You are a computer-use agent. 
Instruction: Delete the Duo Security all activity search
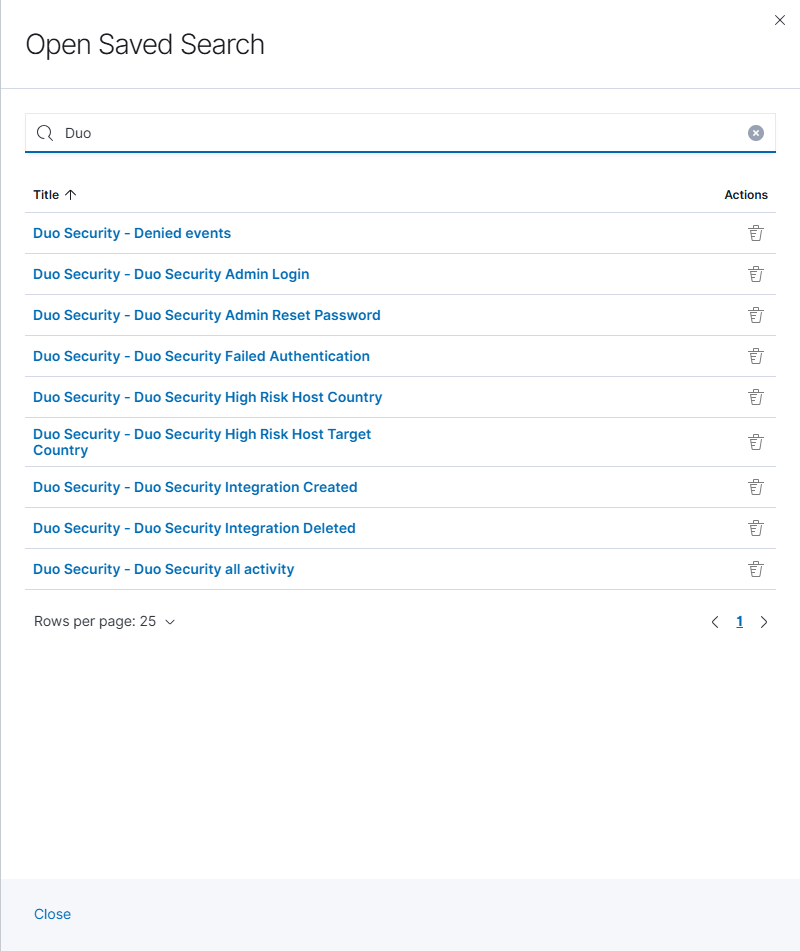(755, 569)
